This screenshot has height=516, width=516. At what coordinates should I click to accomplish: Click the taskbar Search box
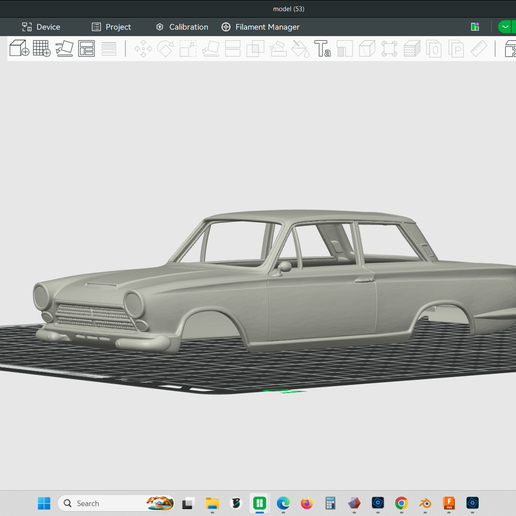tap(117, 503)
